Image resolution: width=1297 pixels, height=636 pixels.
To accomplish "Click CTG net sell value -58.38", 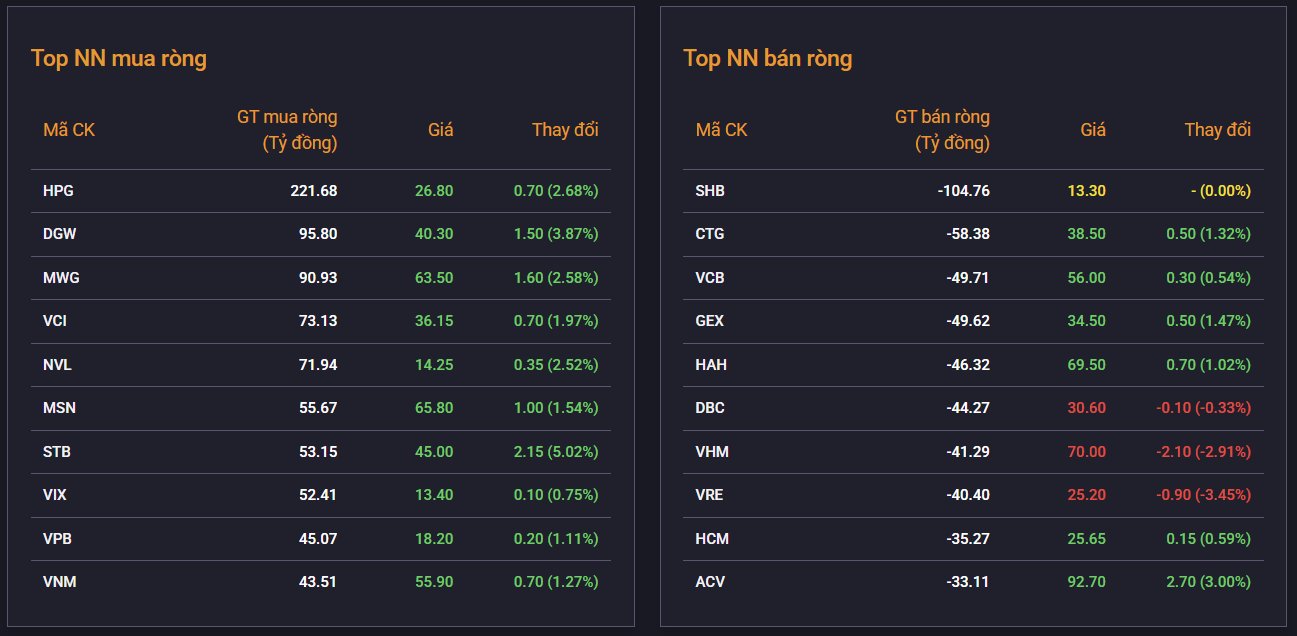I will point(968,234).
